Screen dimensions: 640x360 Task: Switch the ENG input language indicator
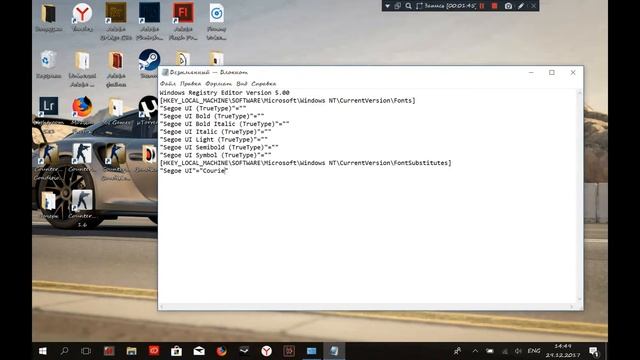[x=534, y=351]
